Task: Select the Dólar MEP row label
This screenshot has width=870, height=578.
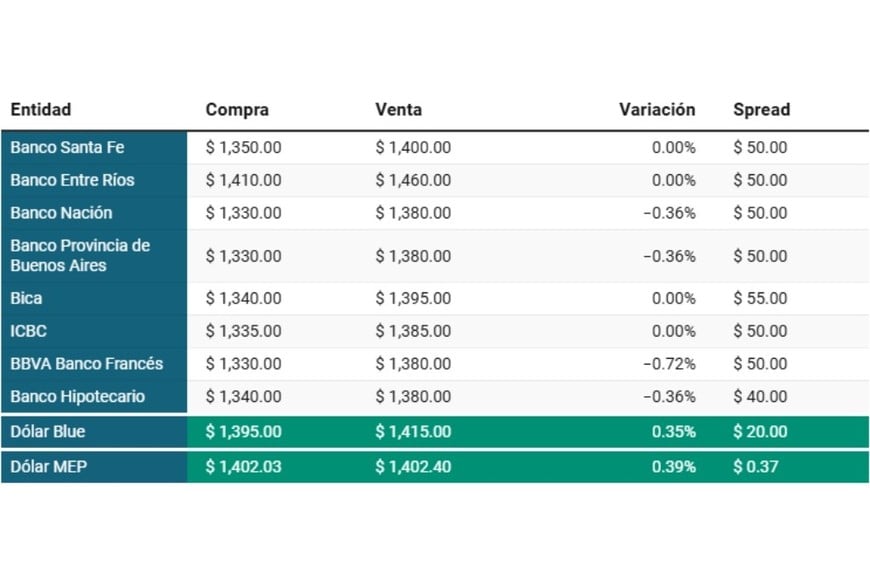Action: pyautogui.click(x=47, y=467)
